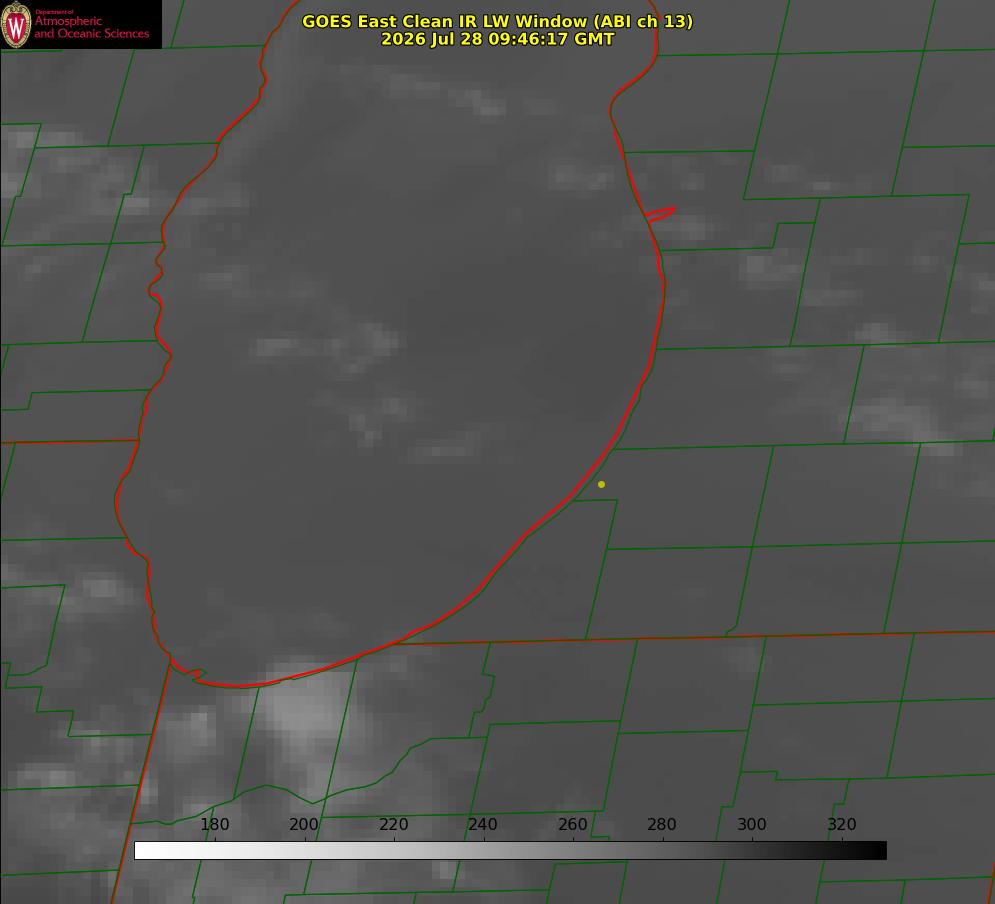The width and height of the screenshot is (995, 904).
Task: Click the 220 tick label on the colorbar
Action: [393, 824]
